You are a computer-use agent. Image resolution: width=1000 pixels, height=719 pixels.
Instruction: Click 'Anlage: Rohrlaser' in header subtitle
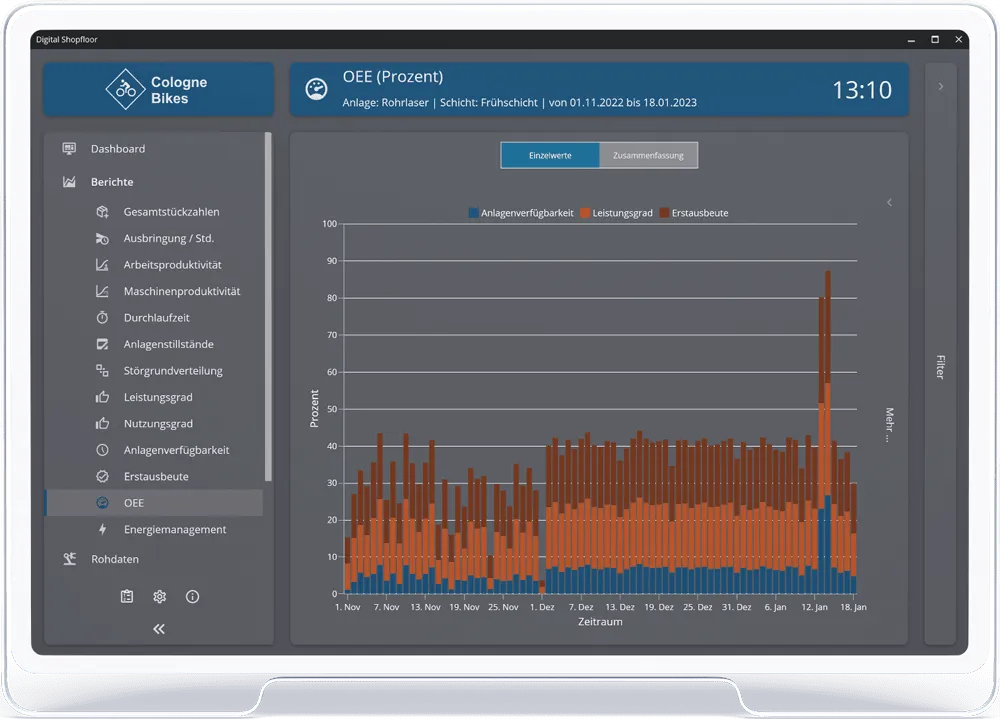385,103
